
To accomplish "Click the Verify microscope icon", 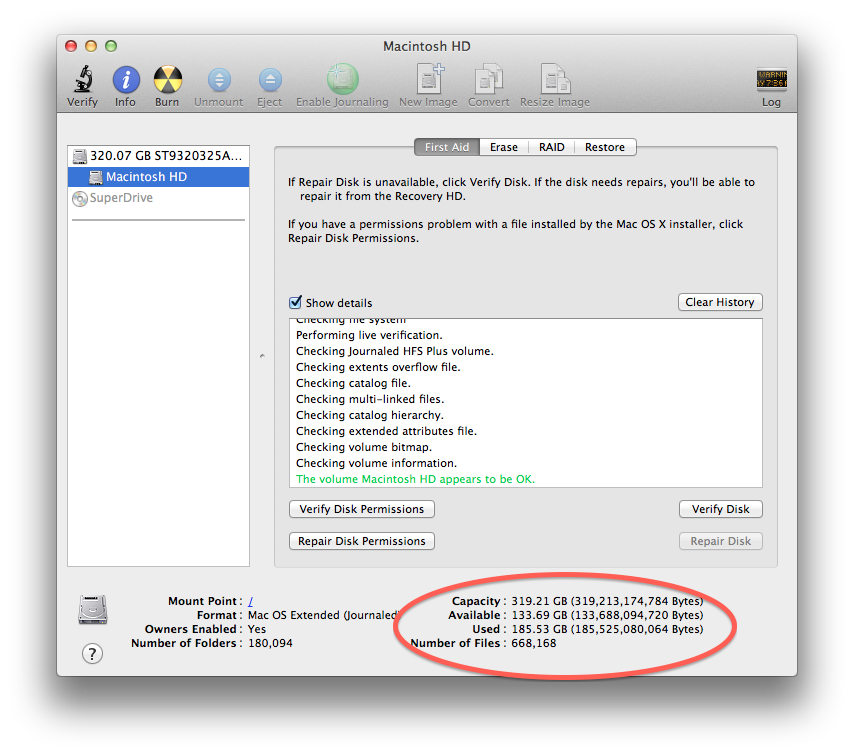I will 83,79.
